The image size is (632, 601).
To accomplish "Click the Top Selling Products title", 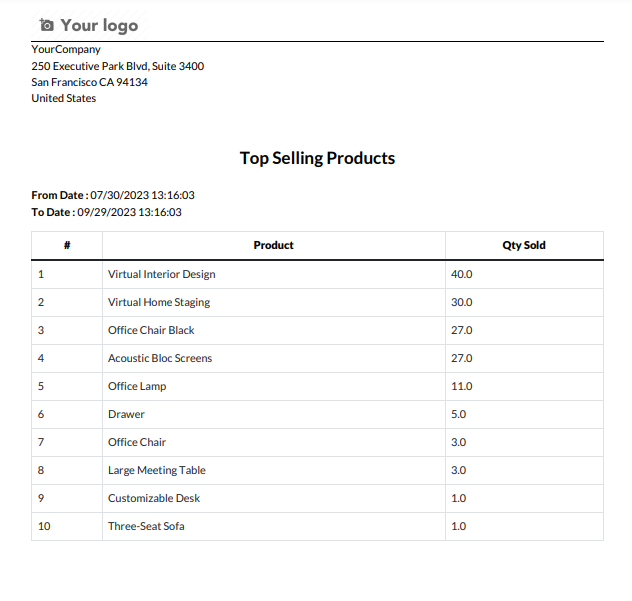I will [317, 158].
